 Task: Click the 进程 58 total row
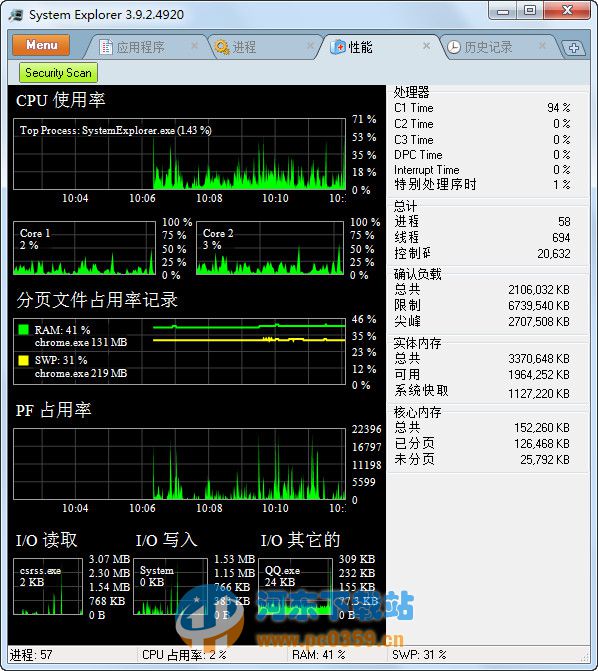pyautogui.click(x=482, y=221)
